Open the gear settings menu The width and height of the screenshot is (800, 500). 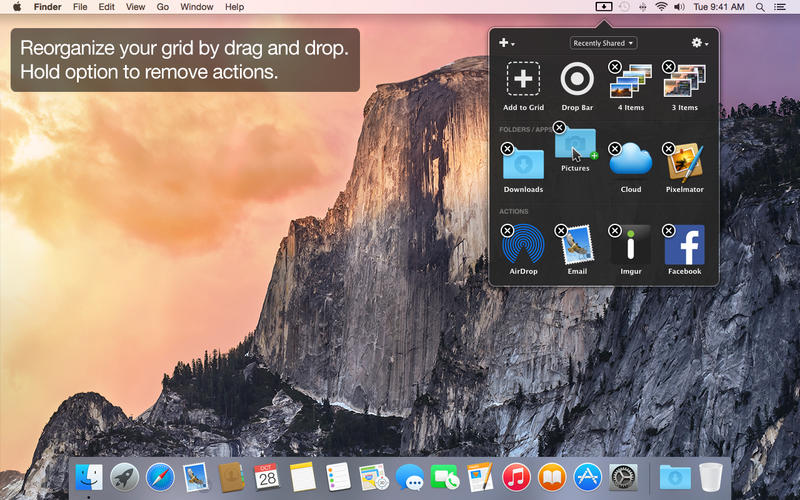(699, 43)
